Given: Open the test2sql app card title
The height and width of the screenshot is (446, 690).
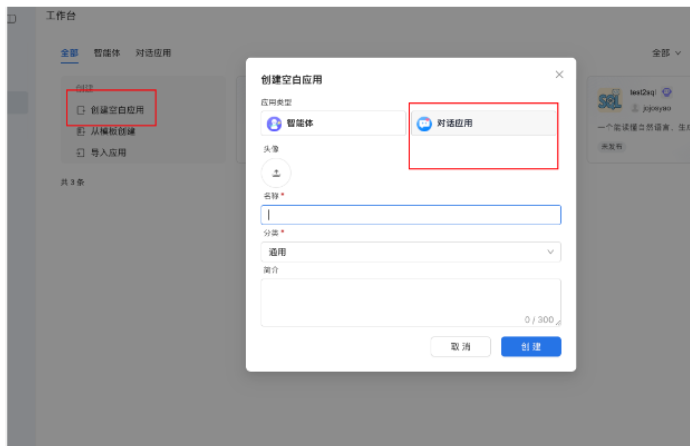Looking at the screenshot, I should [643, 92].
